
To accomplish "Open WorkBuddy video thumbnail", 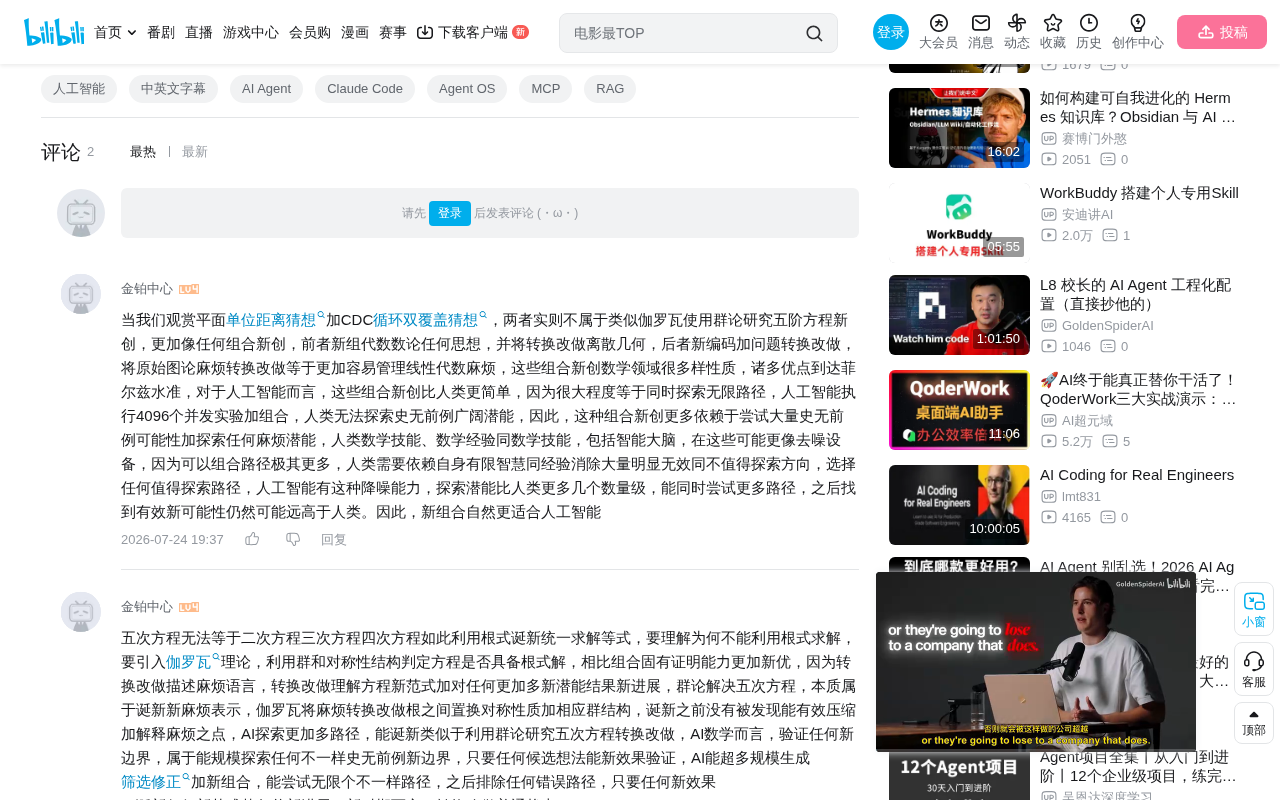I will point(959,222).
